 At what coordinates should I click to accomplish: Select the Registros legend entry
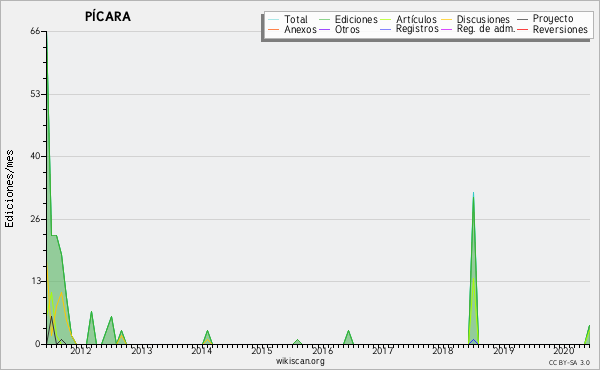[x=417, y=29]
